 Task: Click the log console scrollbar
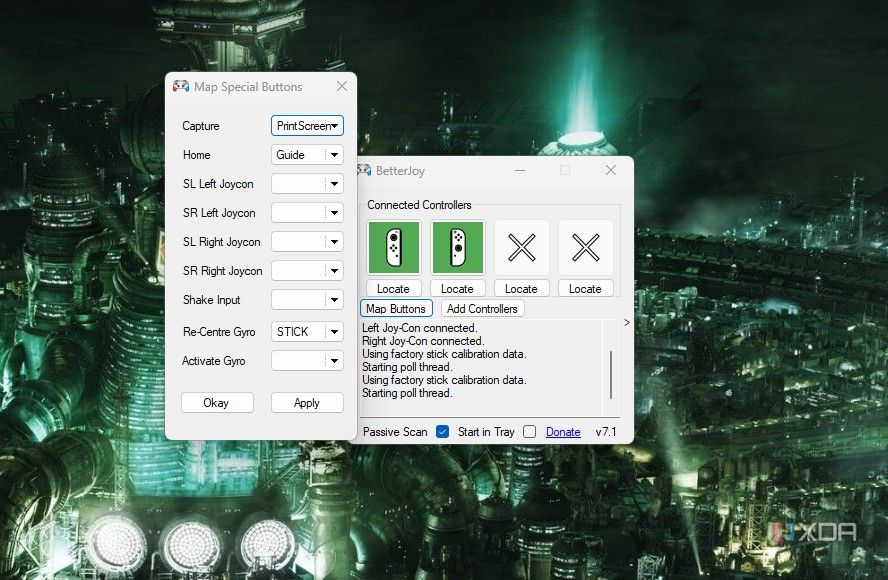611,374
